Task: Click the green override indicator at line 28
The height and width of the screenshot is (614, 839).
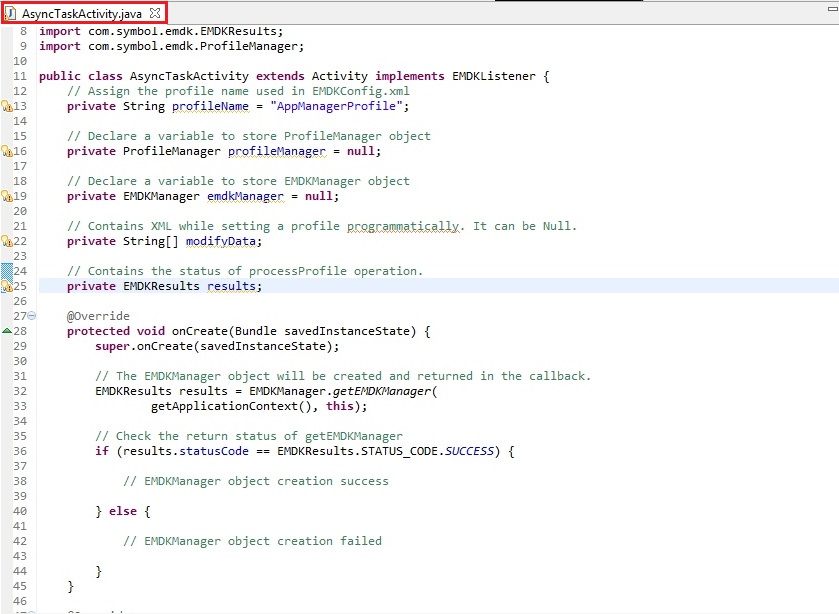Action: 6,331
